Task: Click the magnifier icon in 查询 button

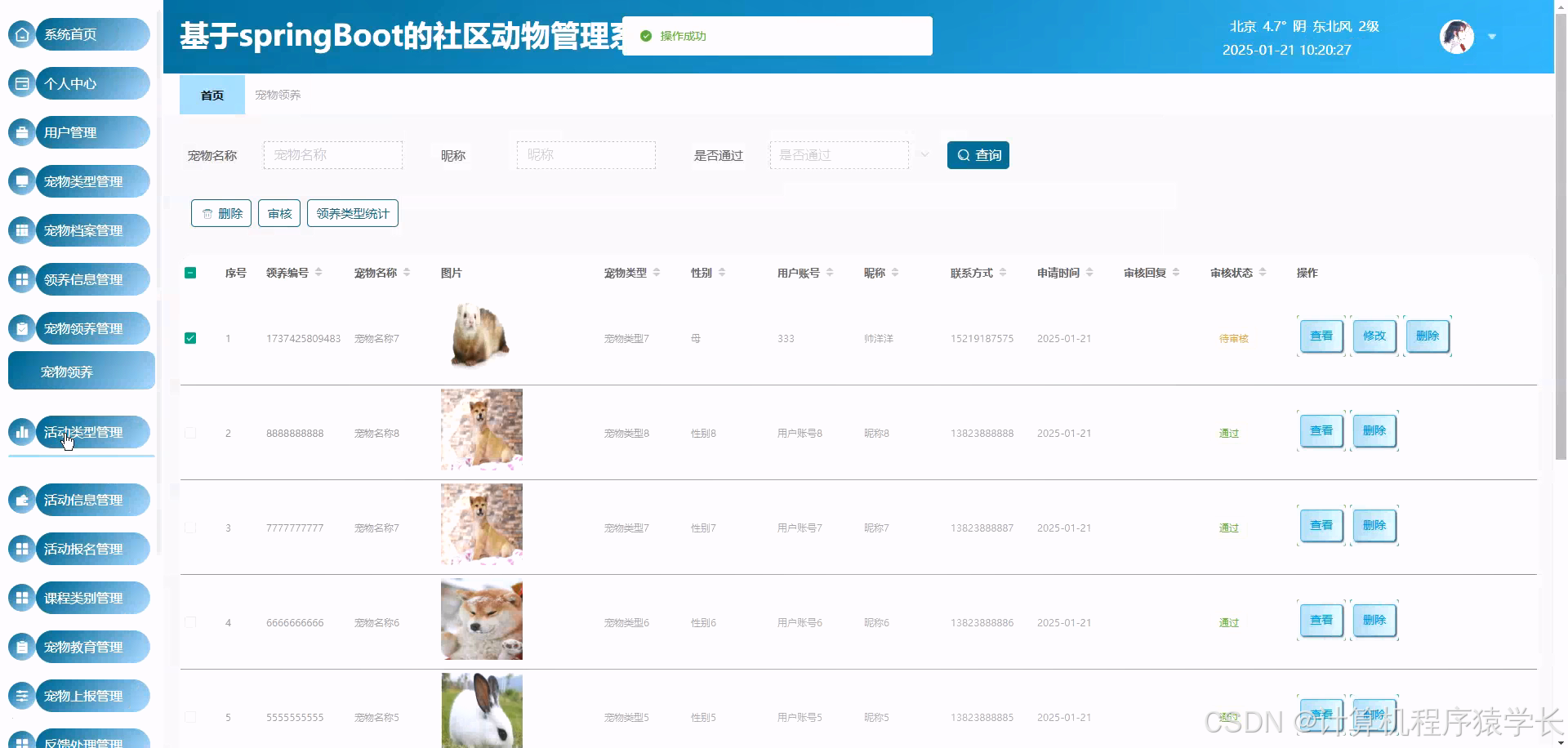Action: [x=964, y=155]
